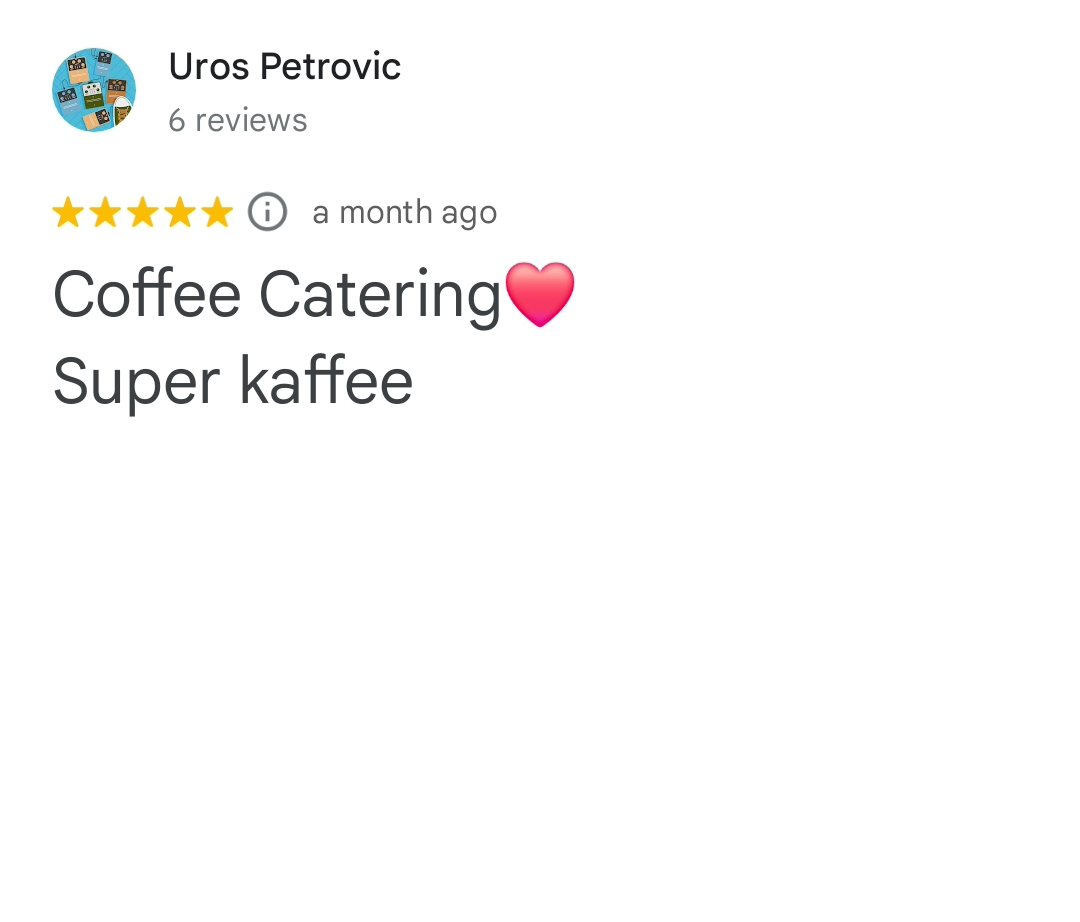Click the info icon next to star rating
Image resolution: width=1080 pixels, height=922 pixels.
point(266,211)
